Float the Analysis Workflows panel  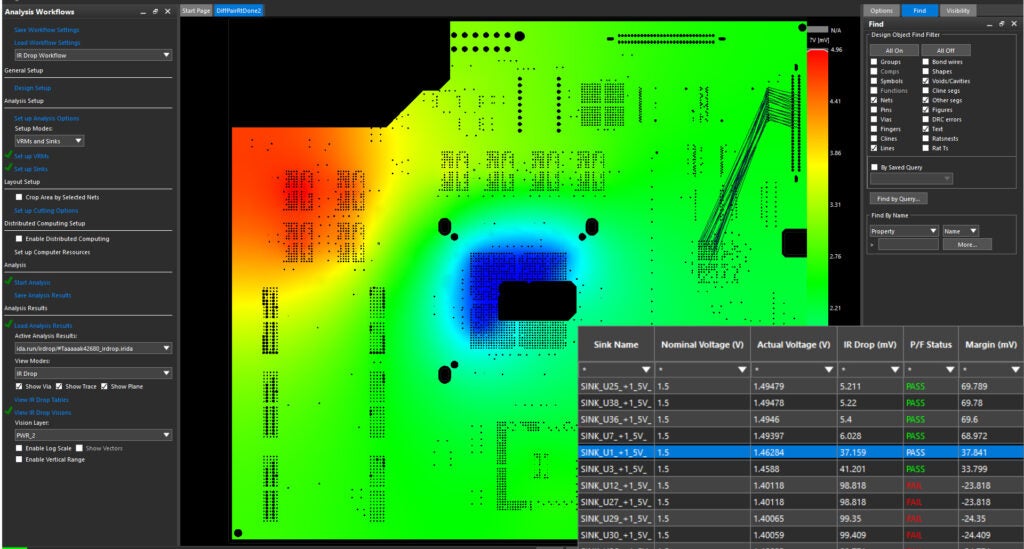[155, 12]
